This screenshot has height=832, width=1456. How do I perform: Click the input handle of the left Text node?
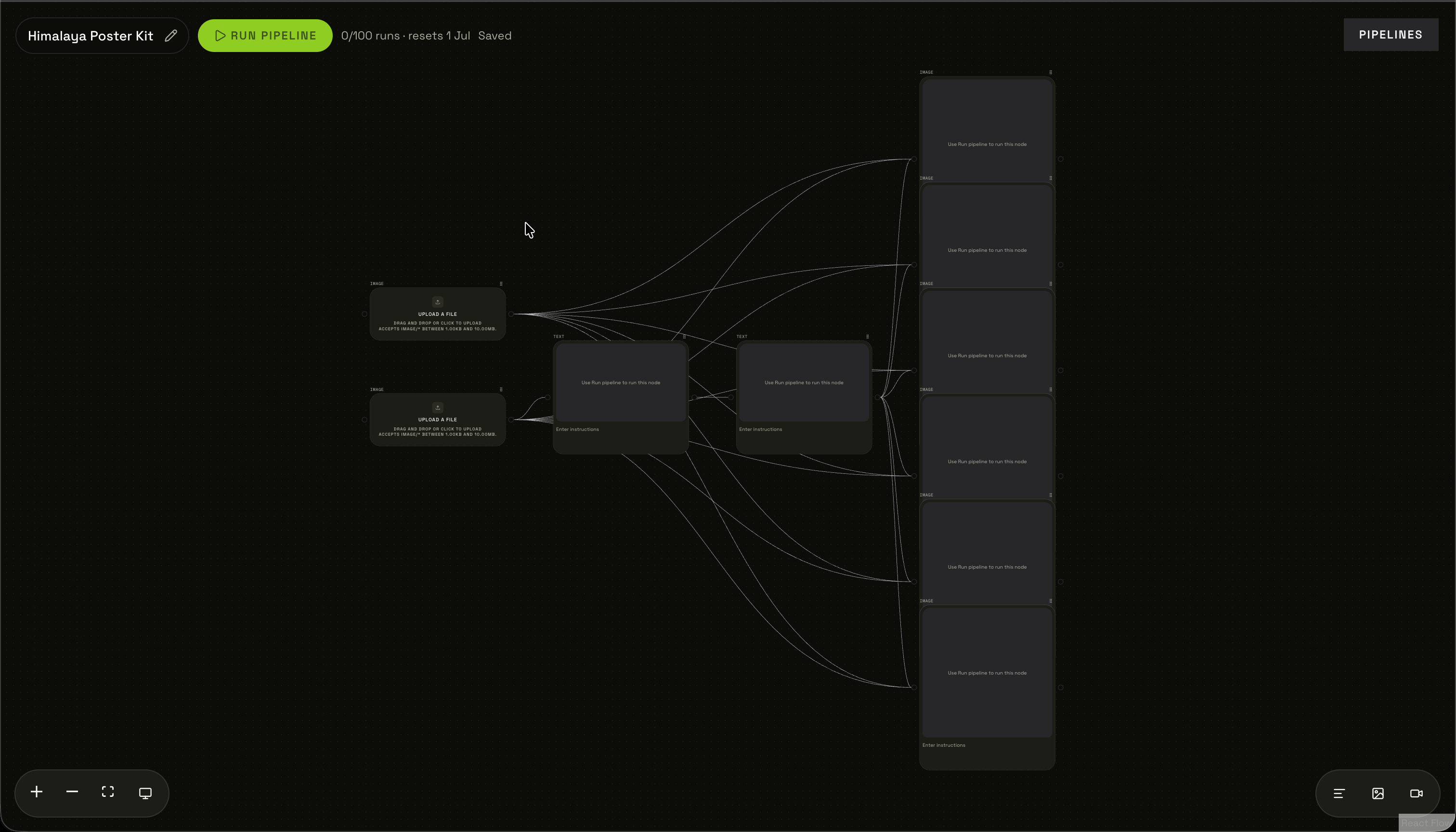point(547,397)
